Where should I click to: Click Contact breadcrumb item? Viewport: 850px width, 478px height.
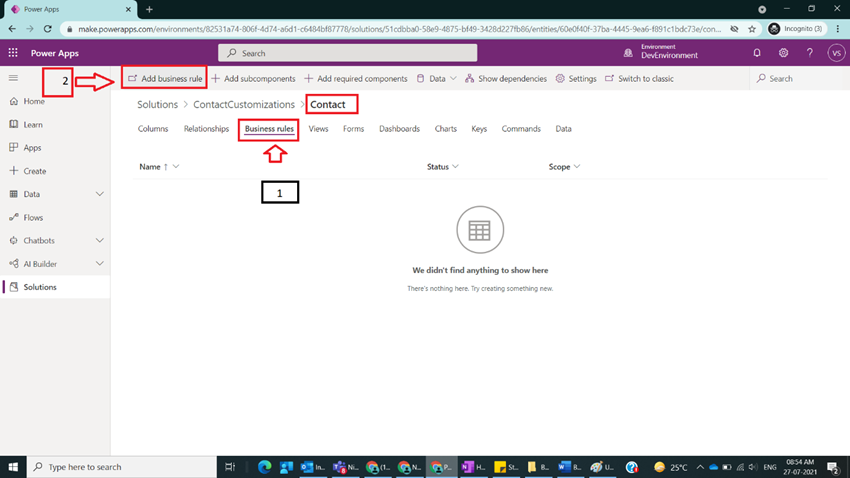tap(327, 105)
